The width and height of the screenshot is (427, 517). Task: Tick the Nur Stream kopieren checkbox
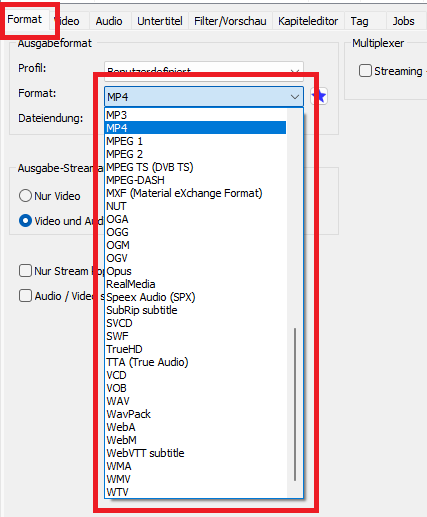click(x=25, y=271)
